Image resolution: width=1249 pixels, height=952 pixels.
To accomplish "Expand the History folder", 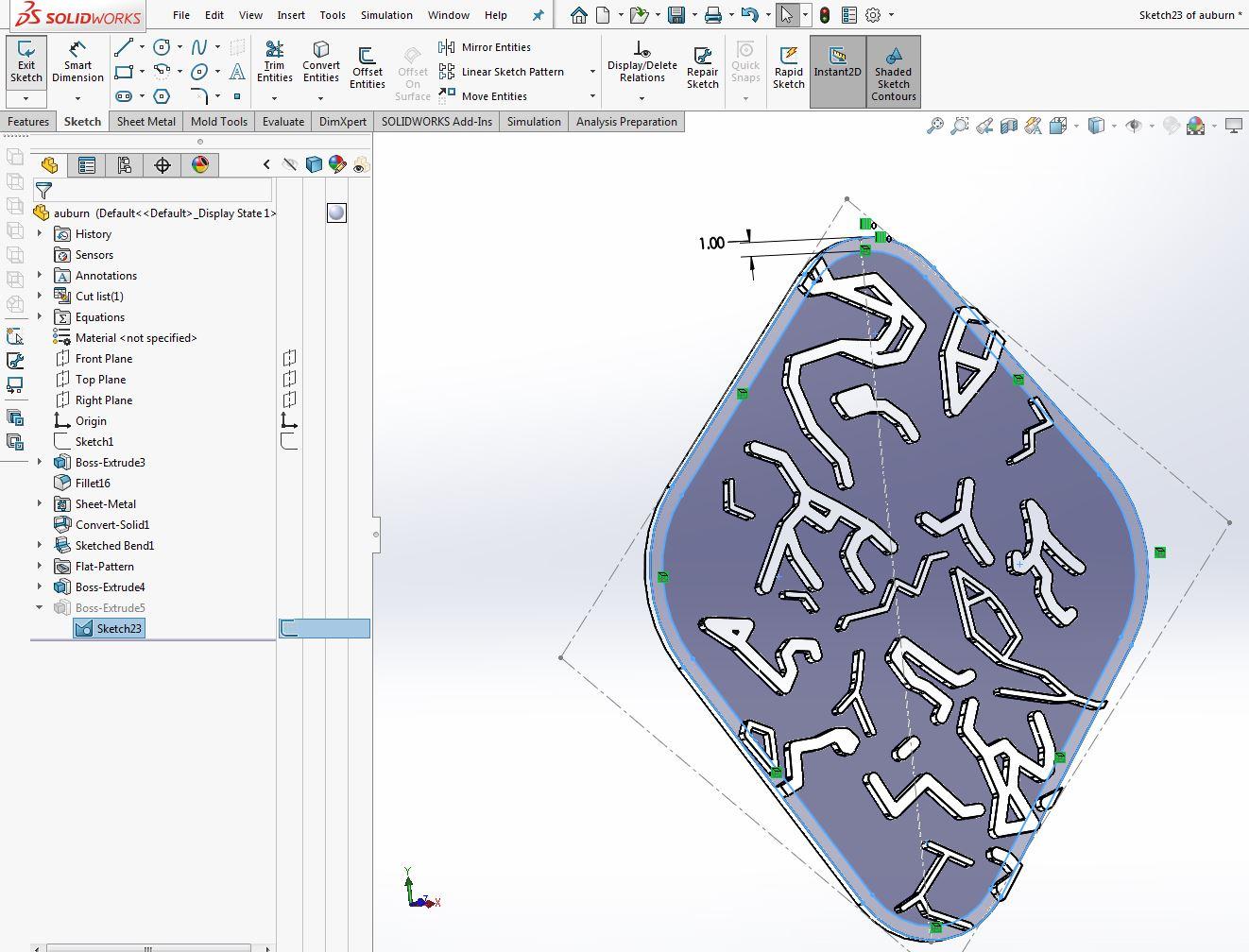I will pyautogui.click(x=40, y=233).
